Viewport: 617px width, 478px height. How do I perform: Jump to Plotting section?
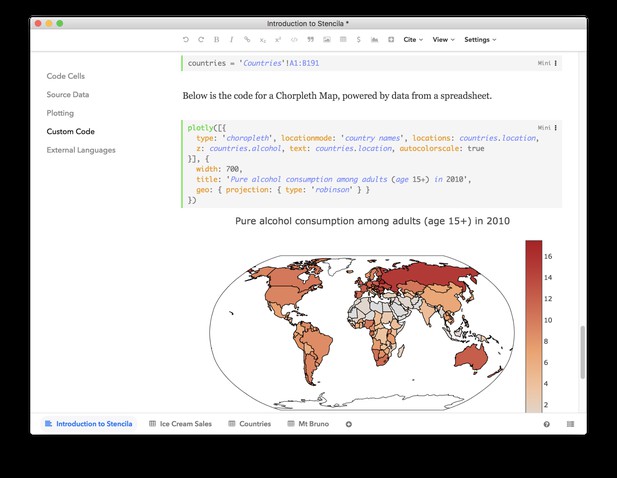click(60, 113)
